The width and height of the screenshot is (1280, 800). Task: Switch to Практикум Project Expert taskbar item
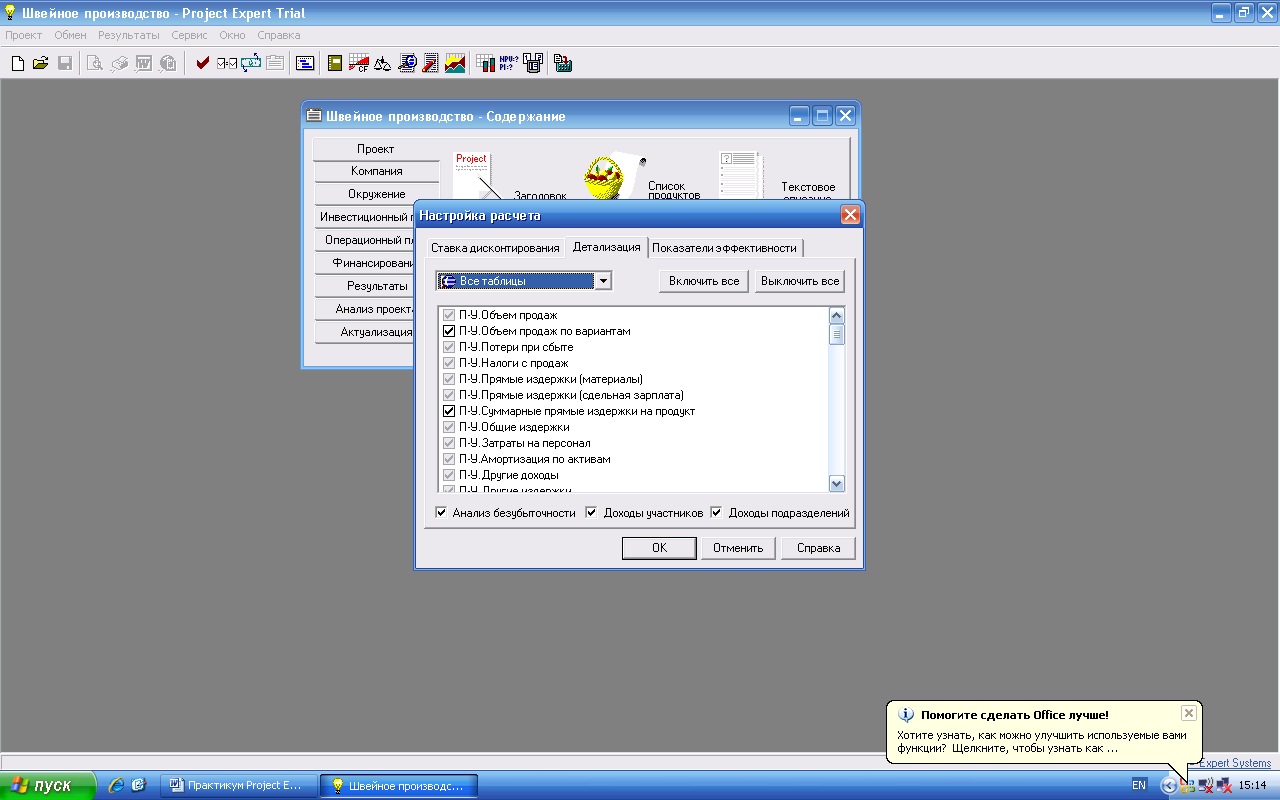[238, 786]
